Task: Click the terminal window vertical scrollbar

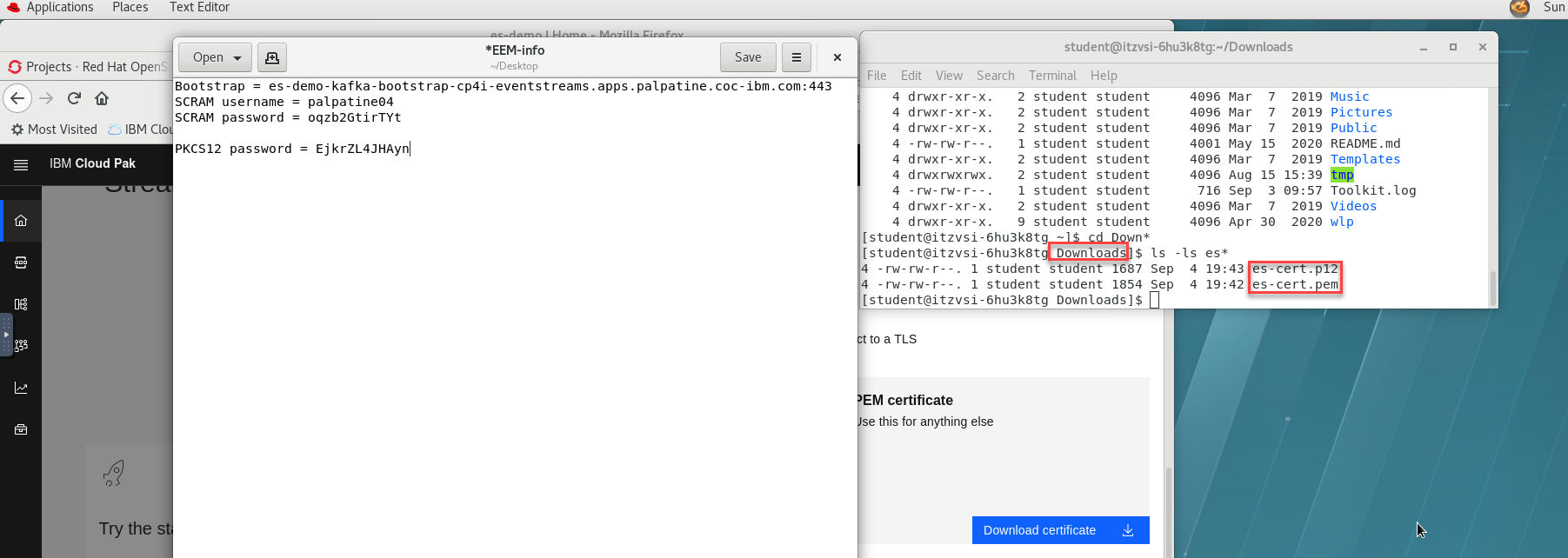Action: click(x=1493, y=287)
